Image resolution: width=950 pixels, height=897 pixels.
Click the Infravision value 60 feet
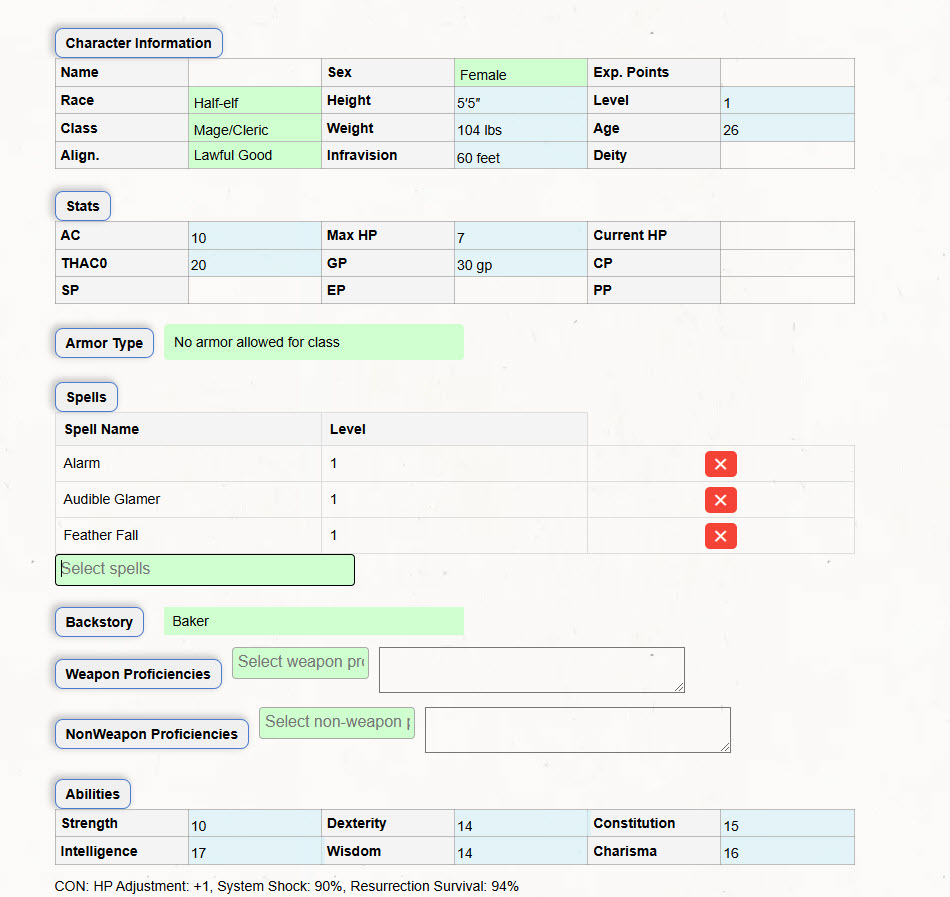(x=520, y=155)
